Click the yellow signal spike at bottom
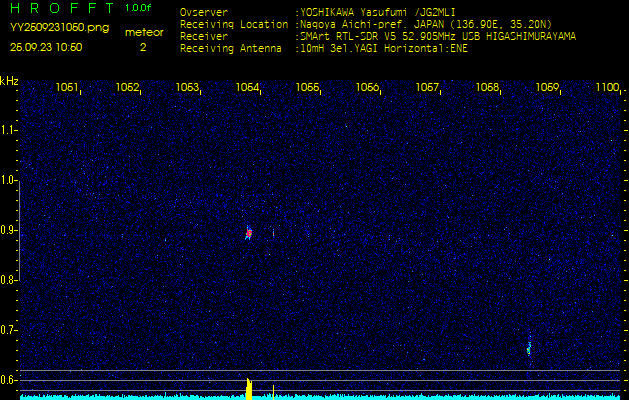This screenshot has width=629, height=400. pos(248,388)
